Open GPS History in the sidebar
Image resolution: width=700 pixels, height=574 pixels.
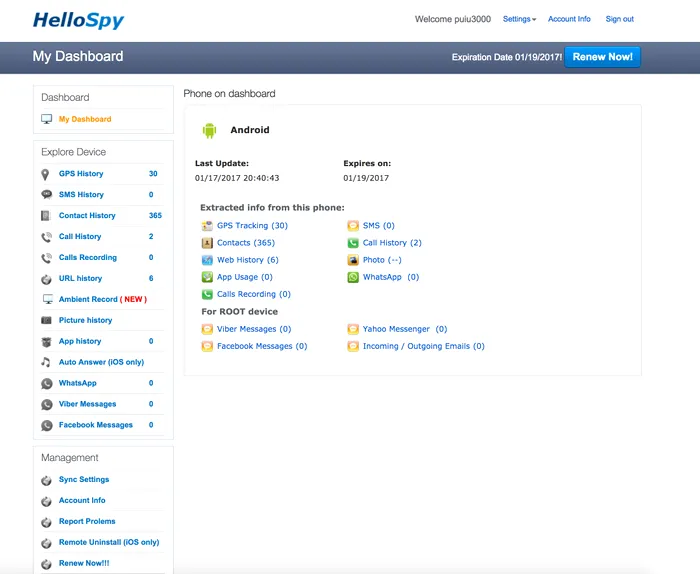[81, 174]
